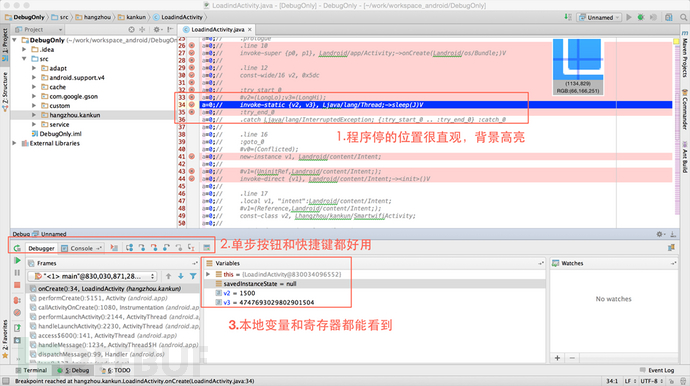
Task: Toggle breakpoint on line 34
Action: [192, 105]
